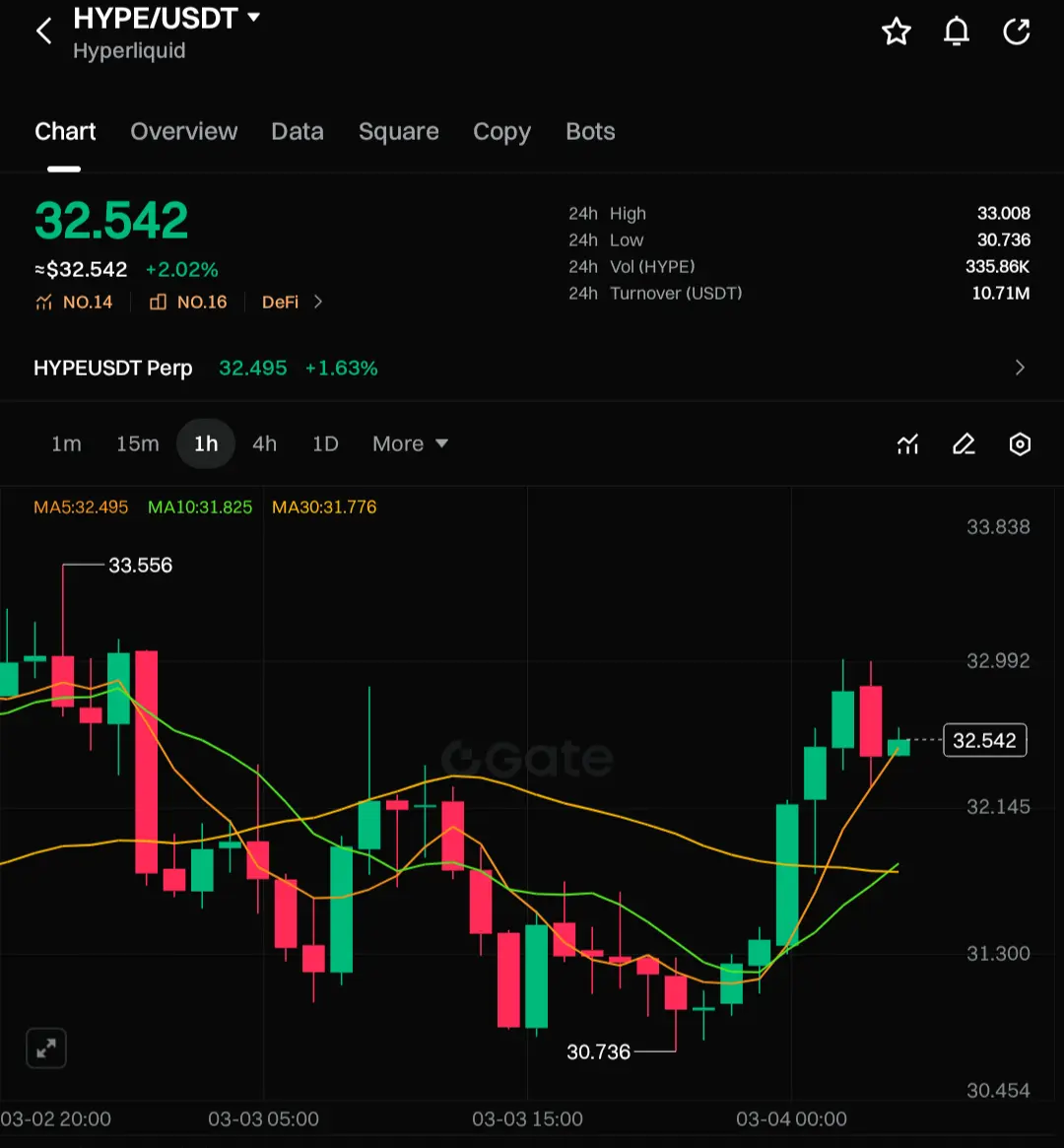
Task: Open chart settings hexagon icon
Action: 1020,443
